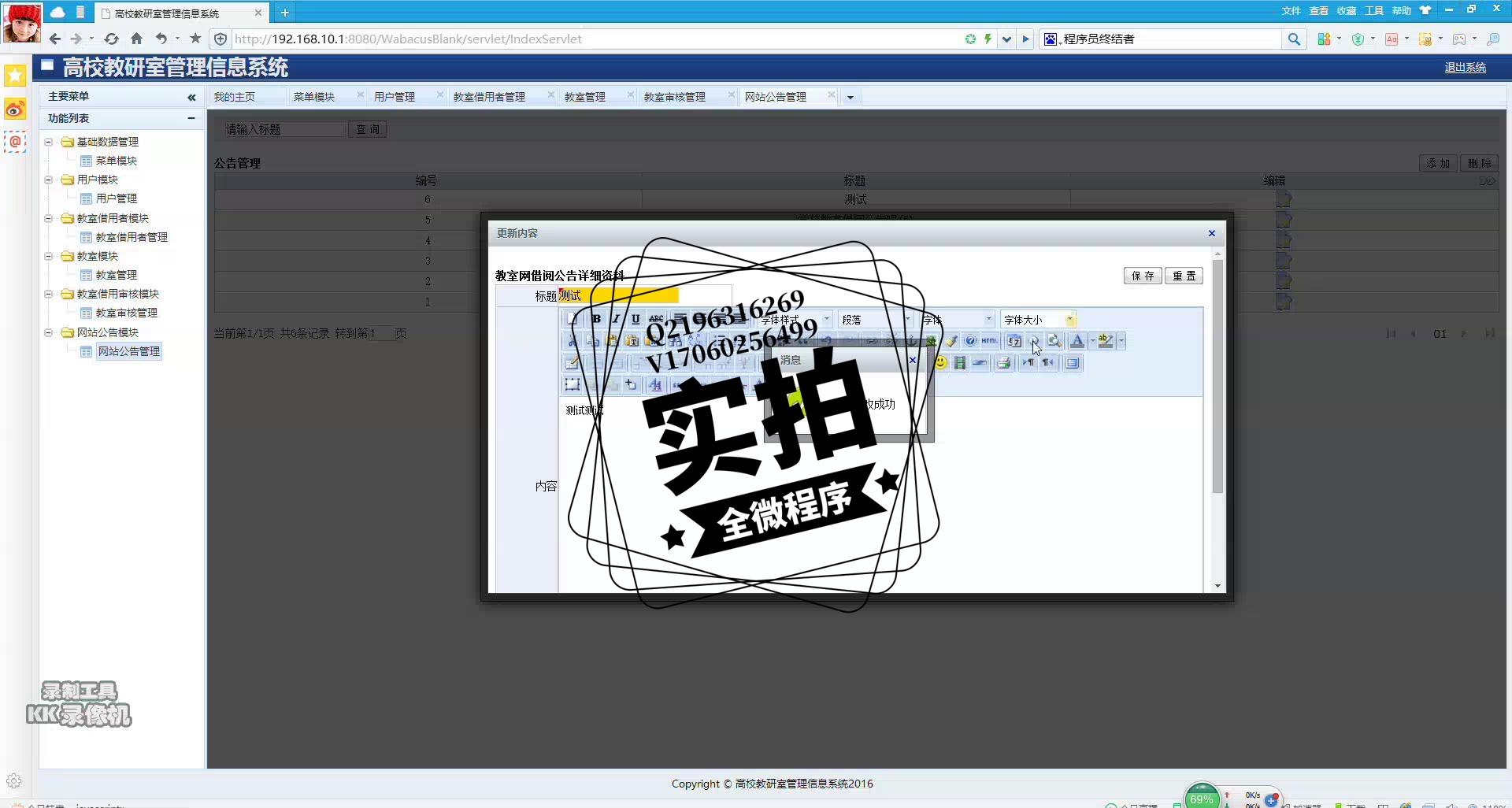Collapse the 基础数据管理 tree node
This screenshot has width=1512, height=808.
tap(48, 142)
